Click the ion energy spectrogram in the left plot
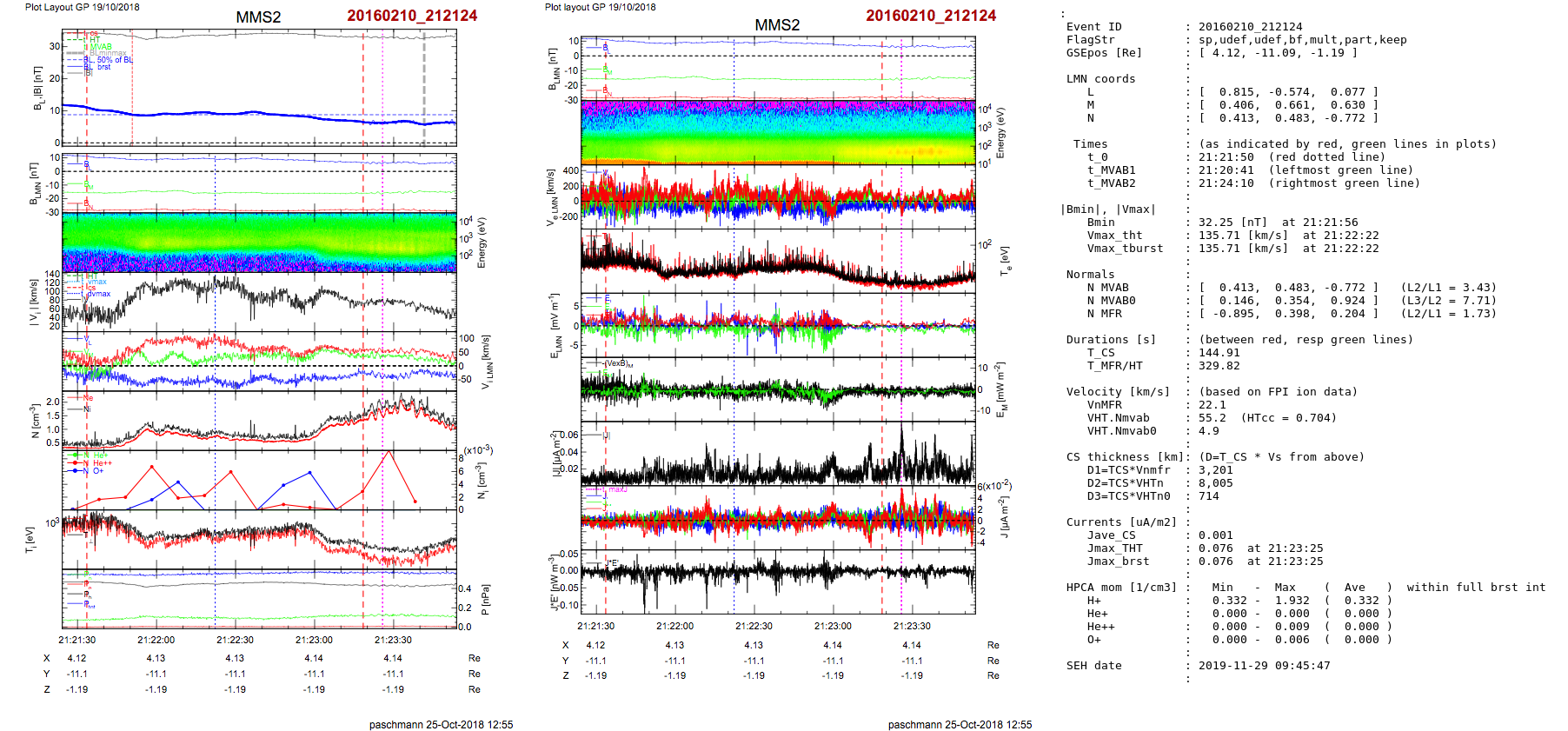Viewport: 1568px width, 731px height. [x=259, y=242]
